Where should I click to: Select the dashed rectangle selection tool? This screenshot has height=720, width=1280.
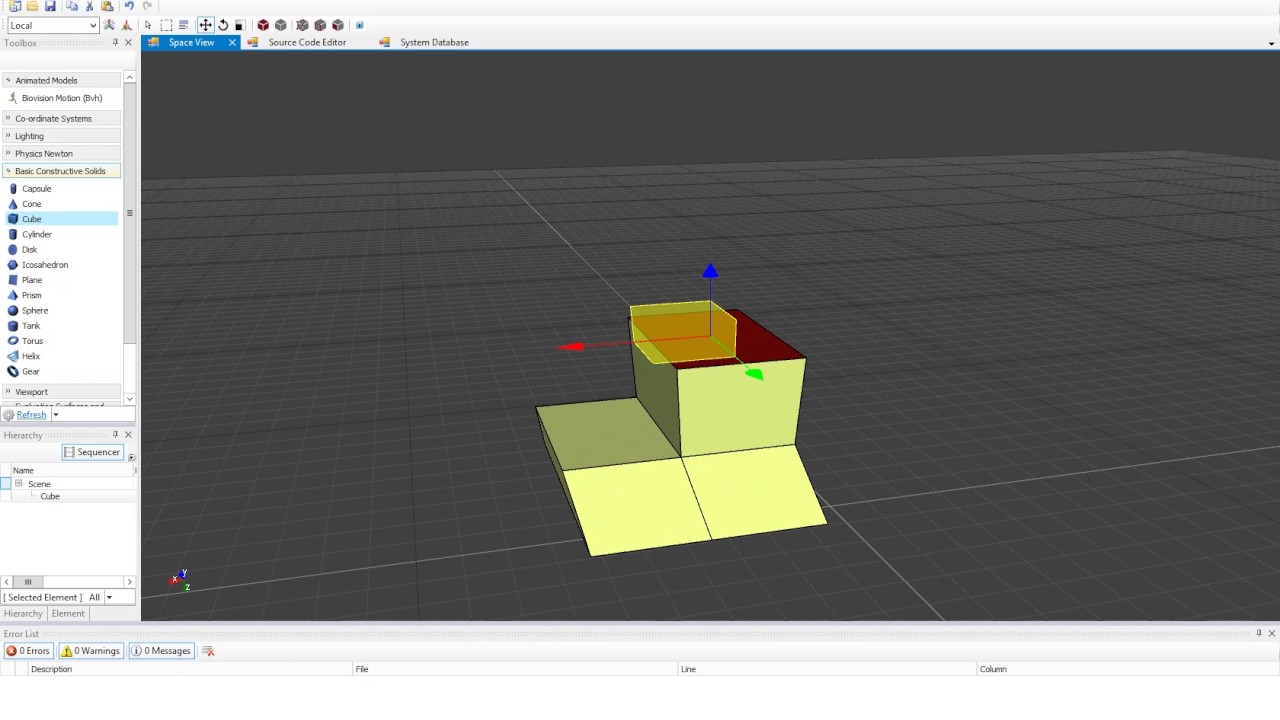point(166,25)
